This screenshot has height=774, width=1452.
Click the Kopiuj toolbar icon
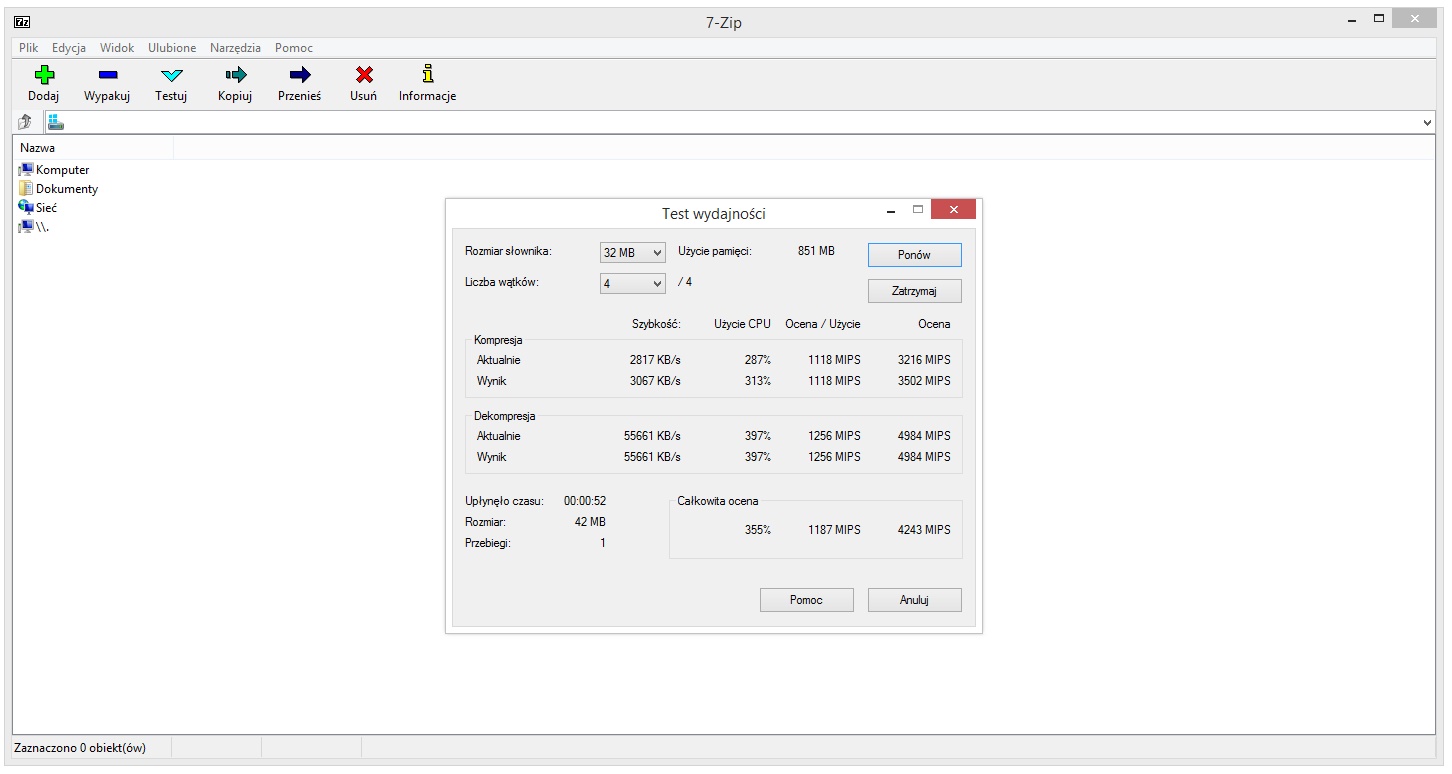point(235,74)
